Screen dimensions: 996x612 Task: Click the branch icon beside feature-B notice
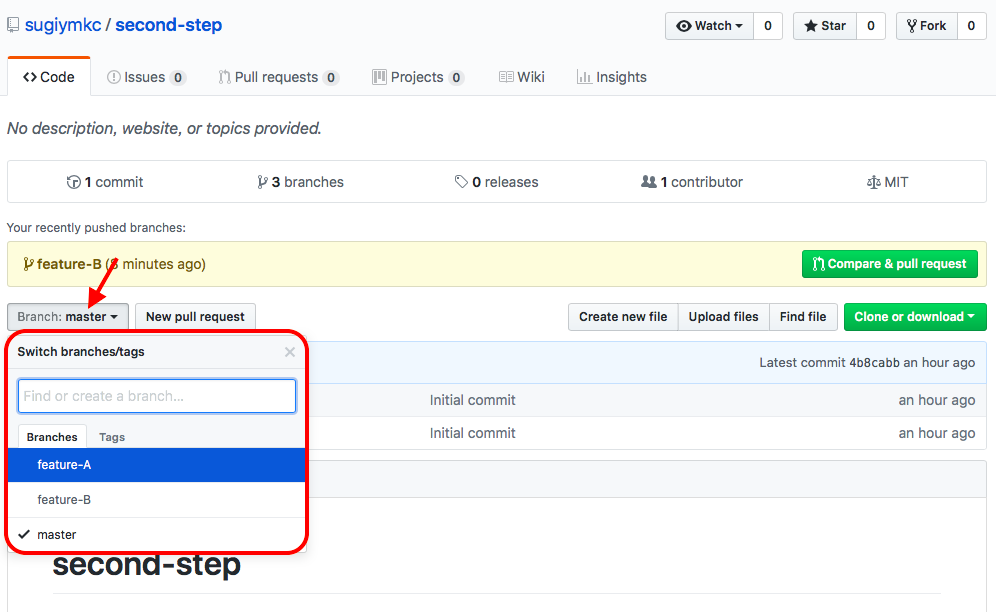click(28, 265)
